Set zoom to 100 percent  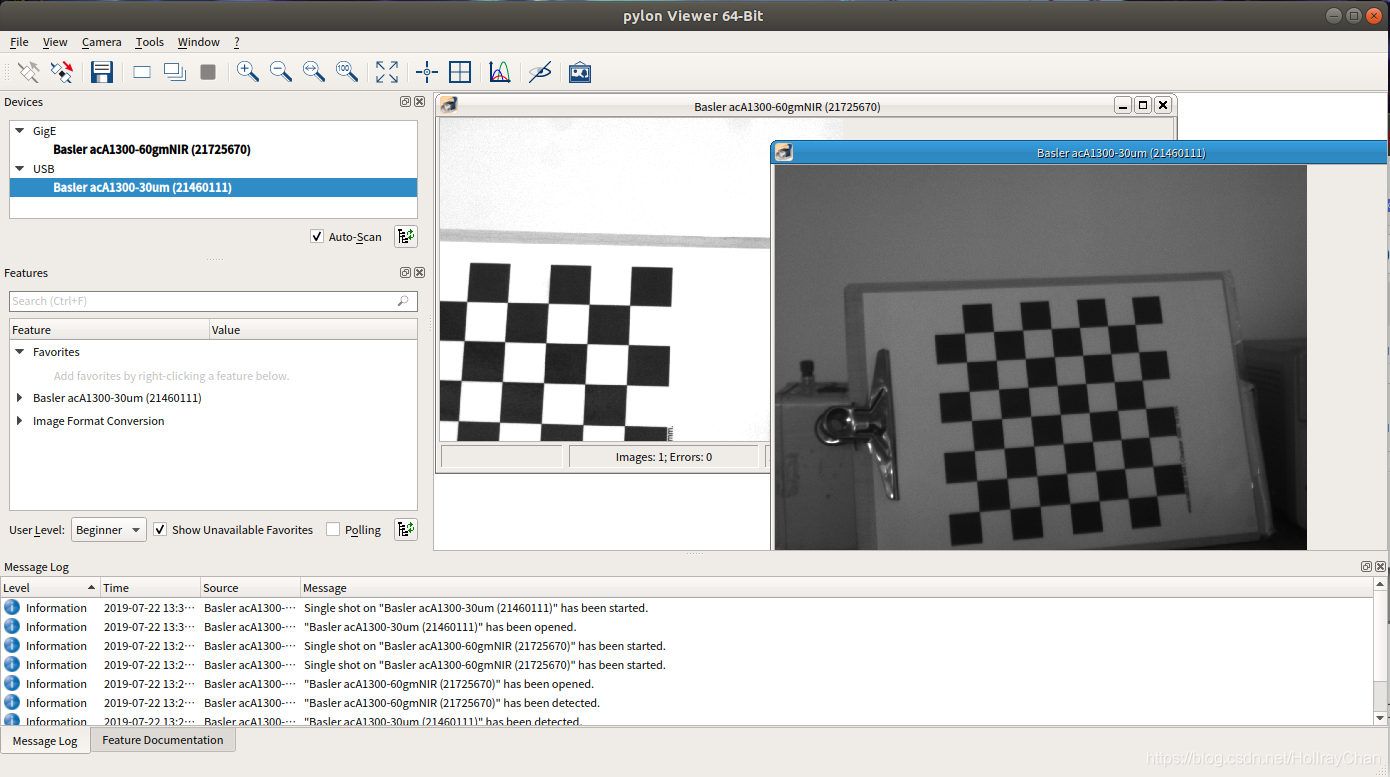(x=347, y=72)
